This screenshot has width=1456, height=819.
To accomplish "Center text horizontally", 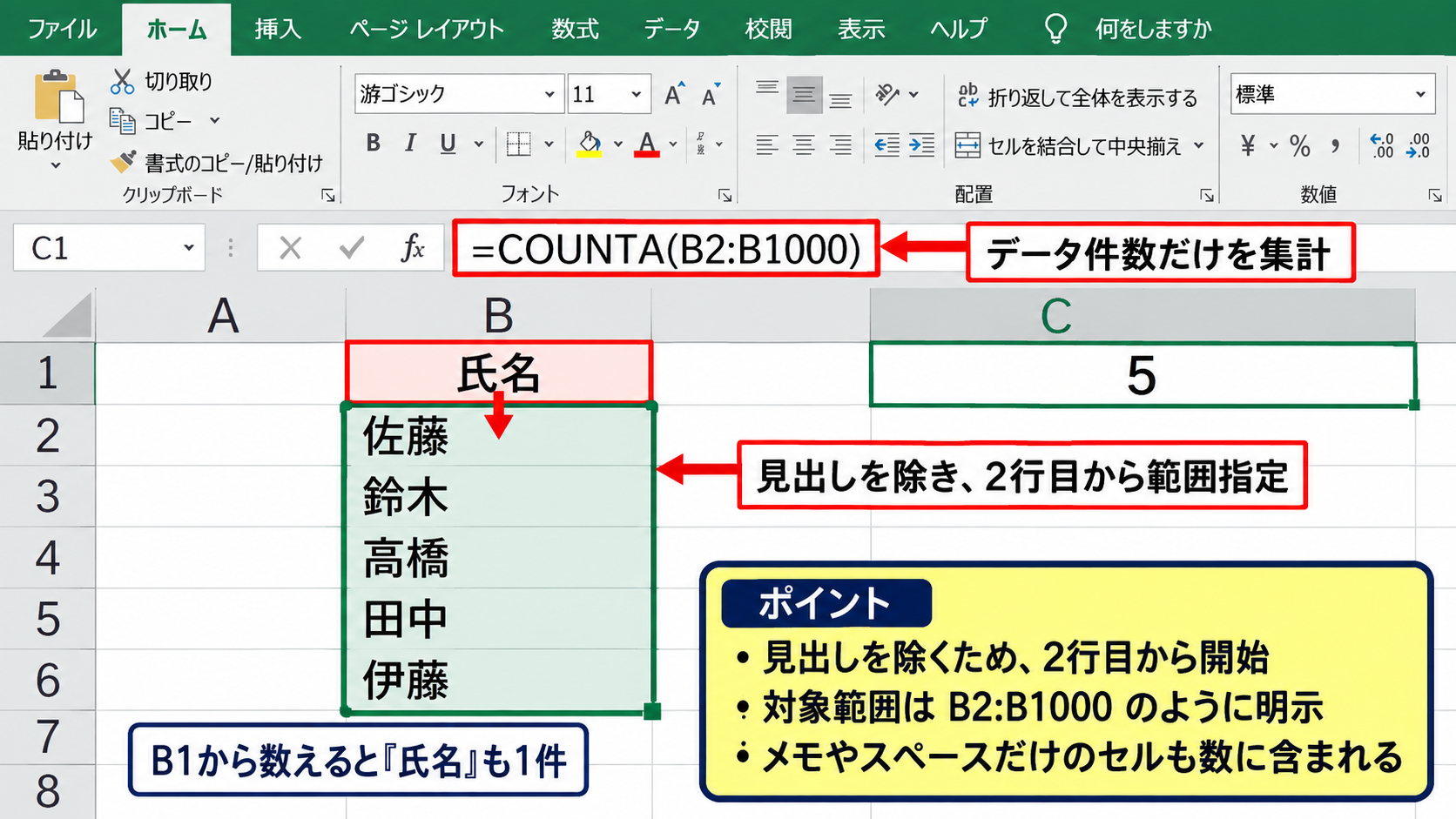I will (804, 144).
